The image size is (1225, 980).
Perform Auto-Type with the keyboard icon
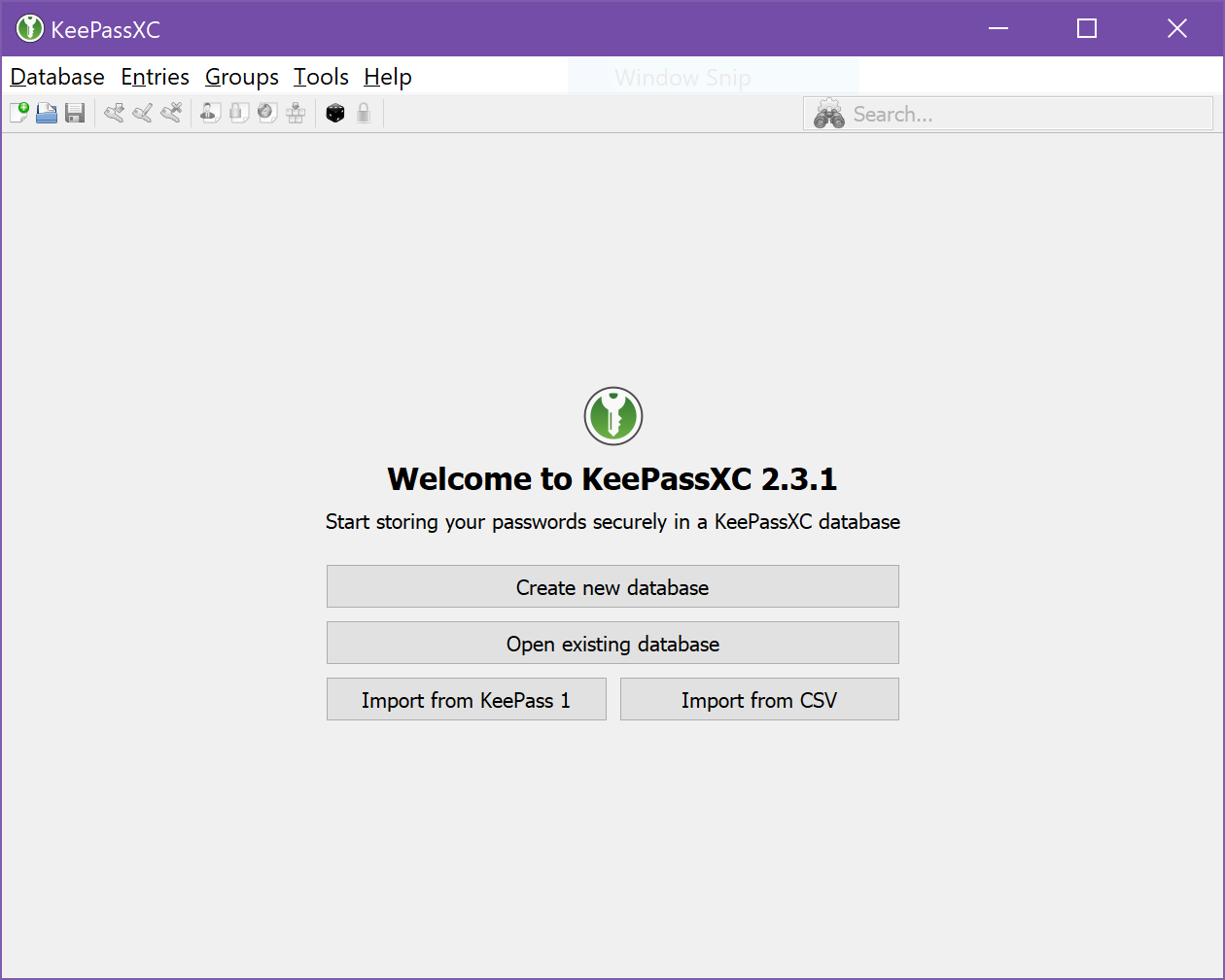coord(296,113)
